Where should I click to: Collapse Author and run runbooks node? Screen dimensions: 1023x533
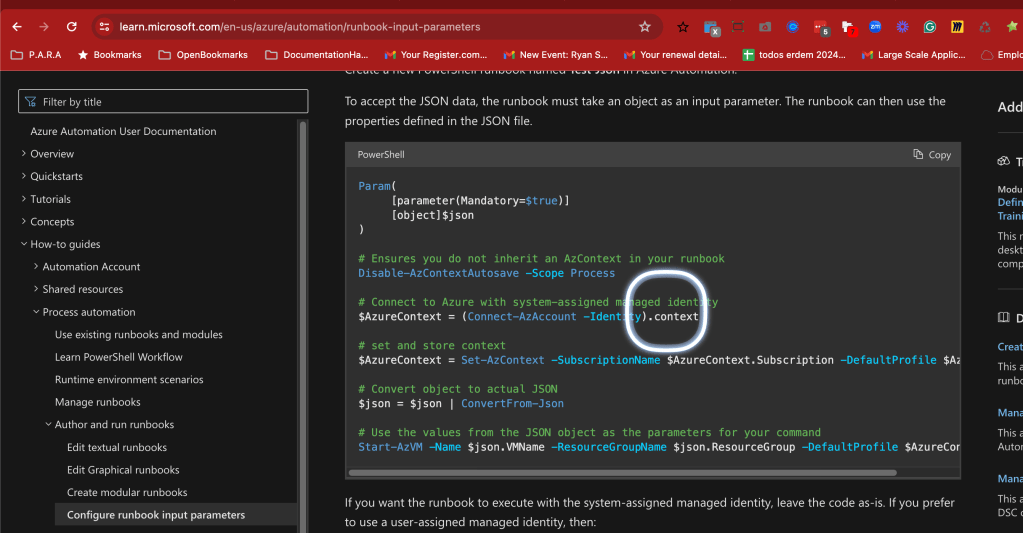48,424
